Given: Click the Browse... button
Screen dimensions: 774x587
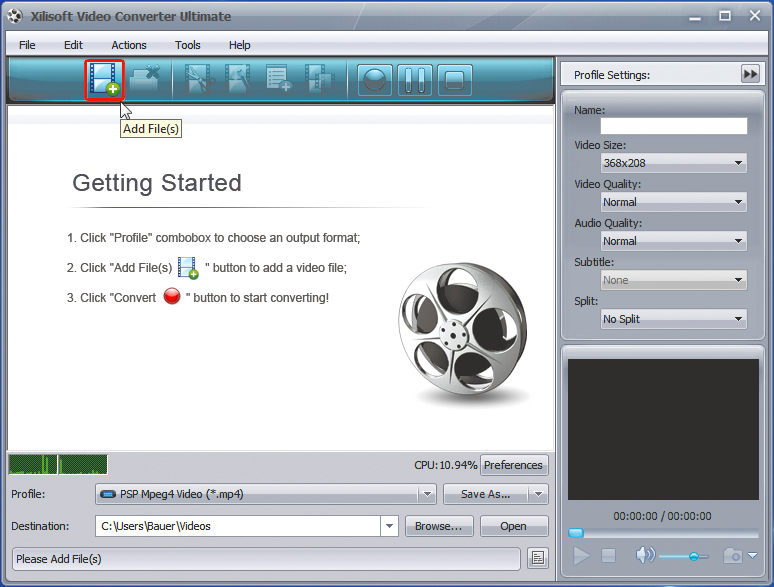Looking at the screenshot, I should click(x=438, y=526).
